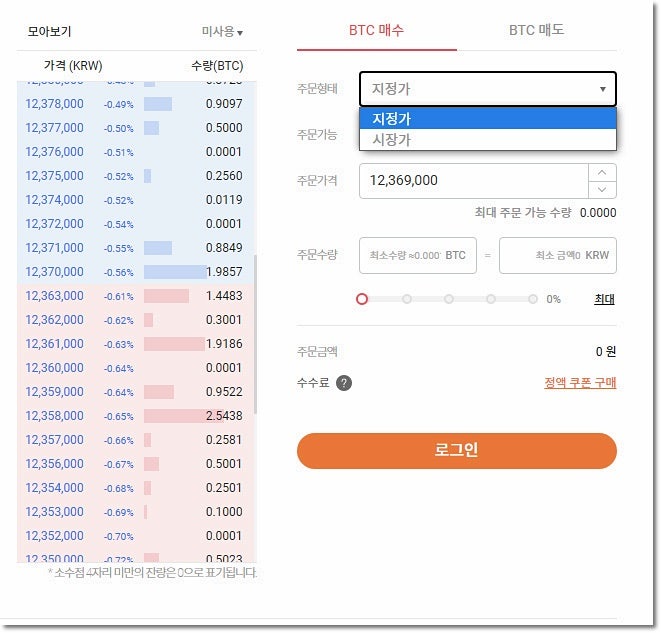
Task: Select the last step of percent slider
Action: (x=533, y=299)
